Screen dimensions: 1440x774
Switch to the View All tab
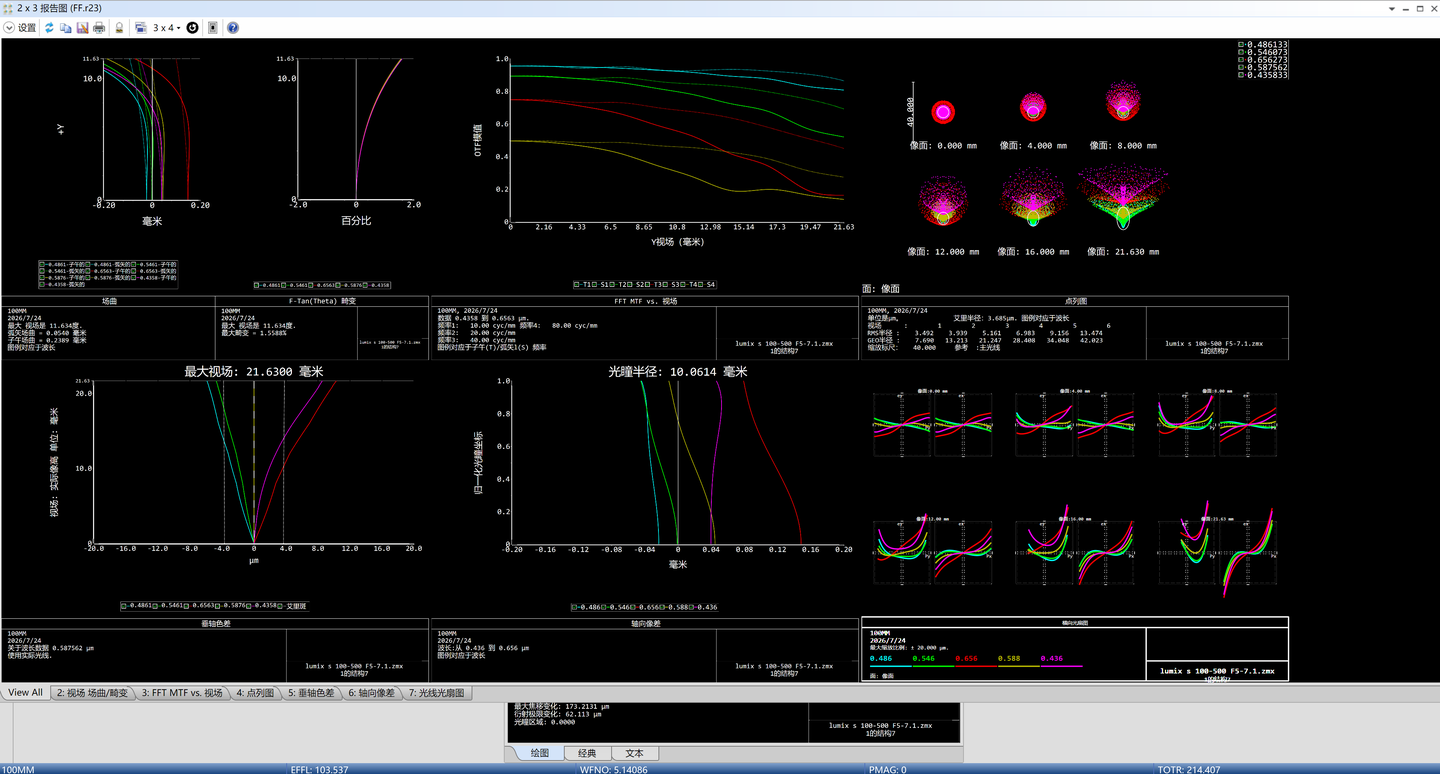(25, 692)
